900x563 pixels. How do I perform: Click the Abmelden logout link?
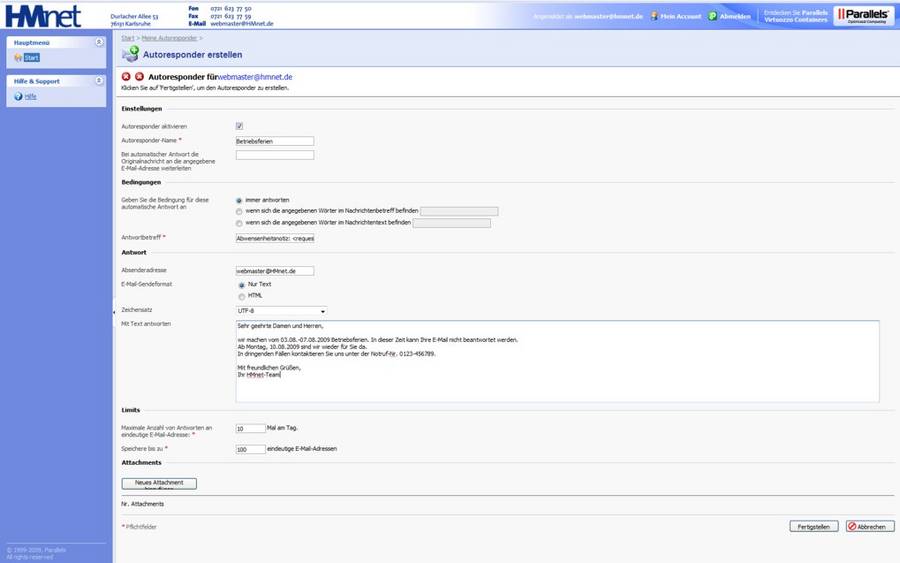pos(735,16)
